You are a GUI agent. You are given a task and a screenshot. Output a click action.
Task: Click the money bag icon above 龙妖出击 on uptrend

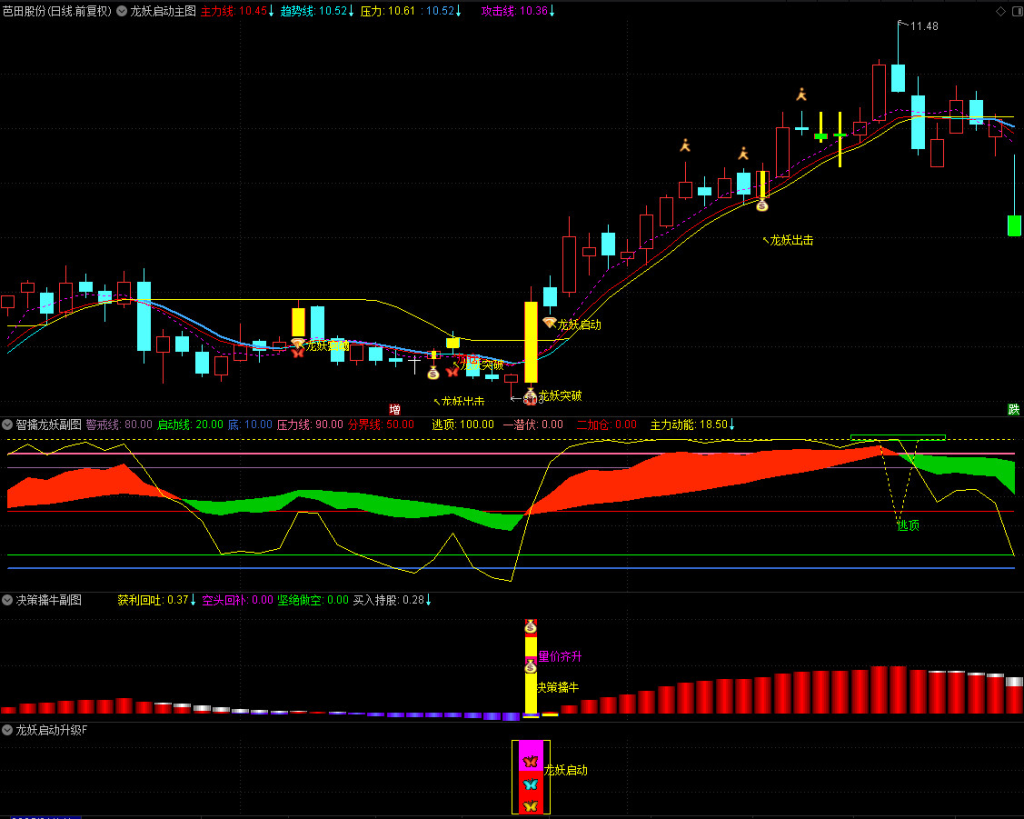click(x=762, y=204)
